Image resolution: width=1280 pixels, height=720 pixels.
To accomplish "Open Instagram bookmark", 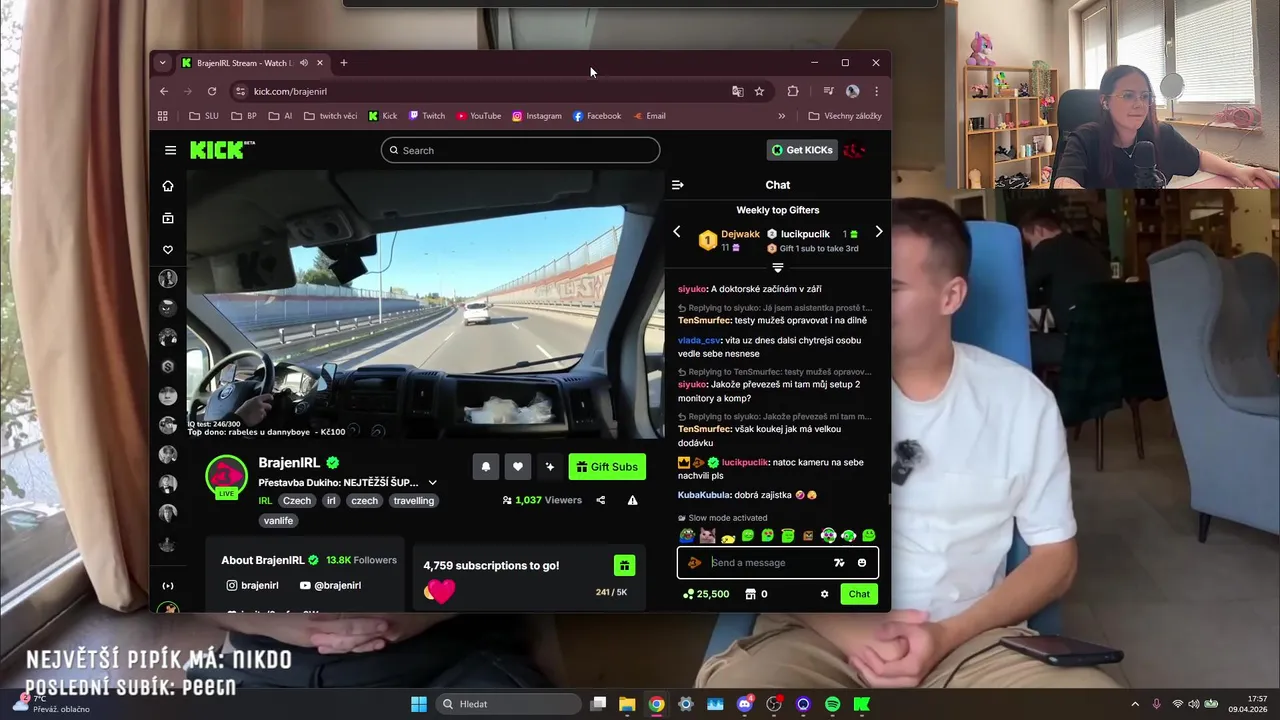I will pos(537,116).
